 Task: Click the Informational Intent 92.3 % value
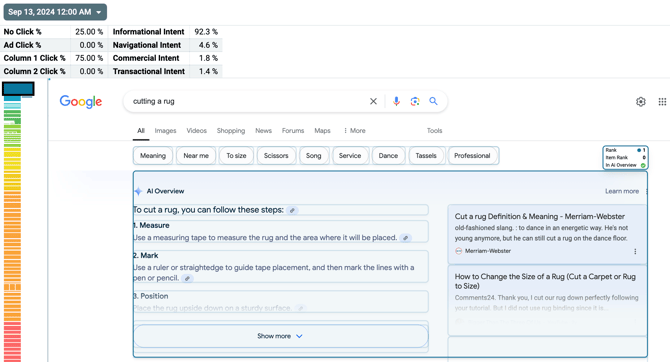(x=206, y=32)
